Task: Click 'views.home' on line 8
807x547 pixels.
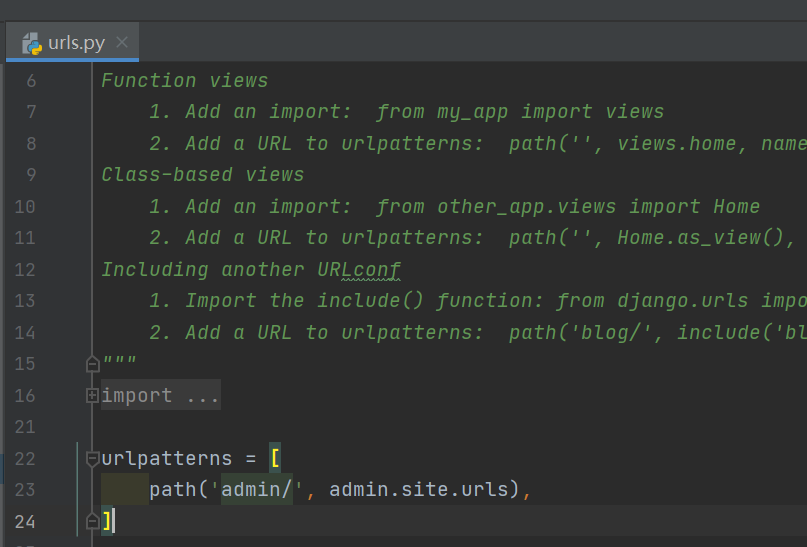Action: tap(676, 144)
